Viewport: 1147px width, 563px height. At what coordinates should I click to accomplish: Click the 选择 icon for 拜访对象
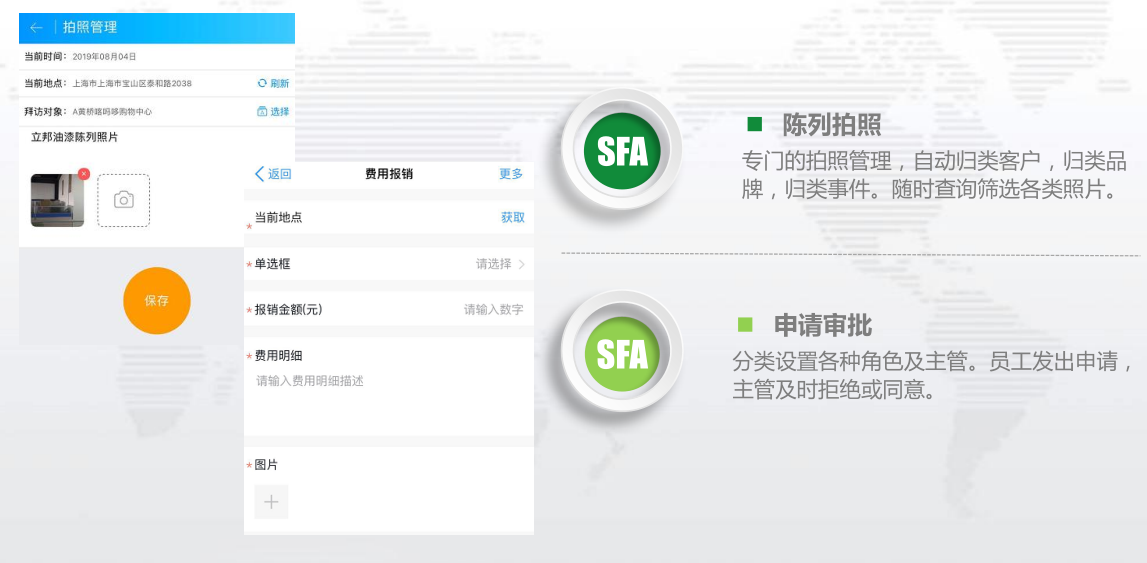pyautogui.click(x=262, y=111)
